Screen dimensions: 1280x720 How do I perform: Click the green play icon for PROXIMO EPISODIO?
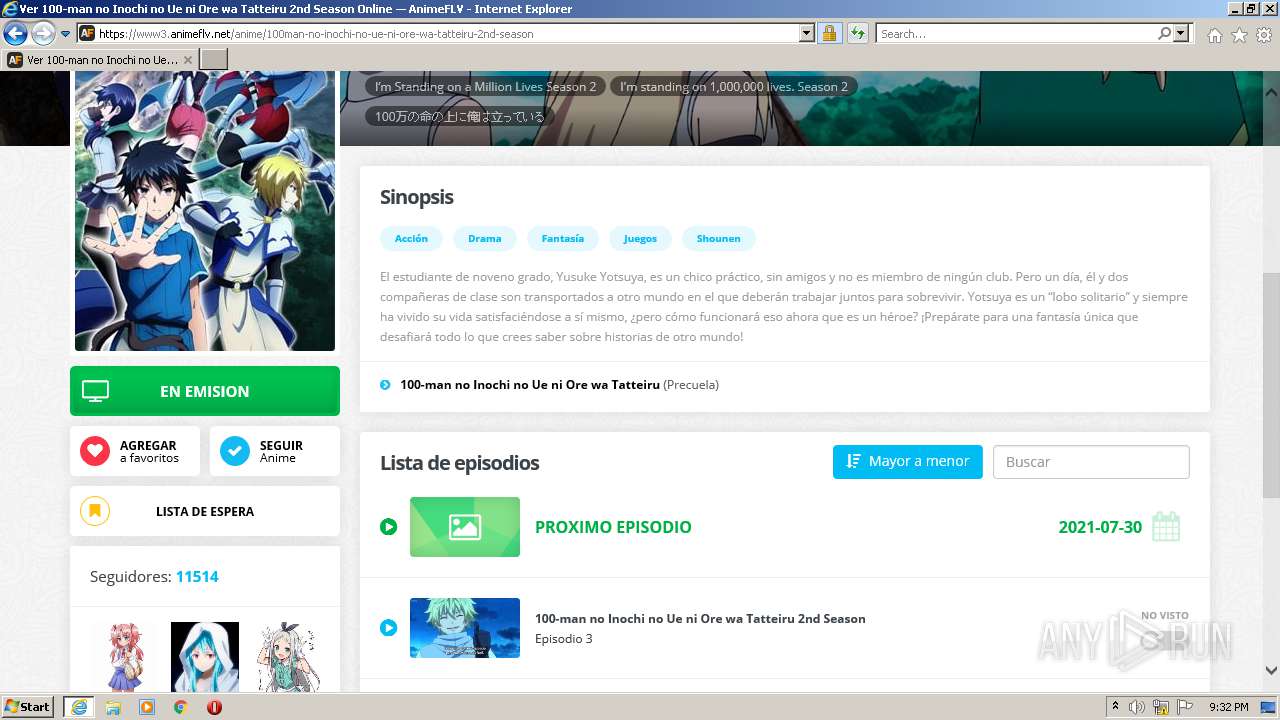point(389,527)
